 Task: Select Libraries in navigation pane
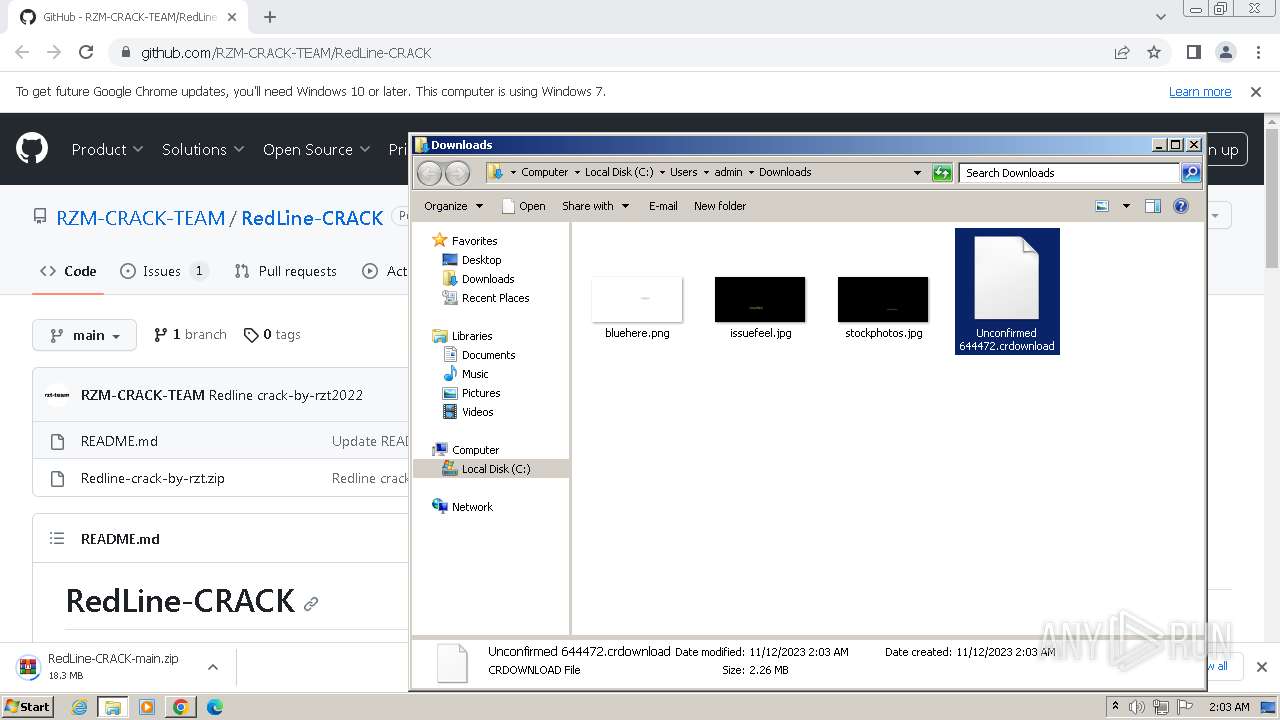click(463, 336)
